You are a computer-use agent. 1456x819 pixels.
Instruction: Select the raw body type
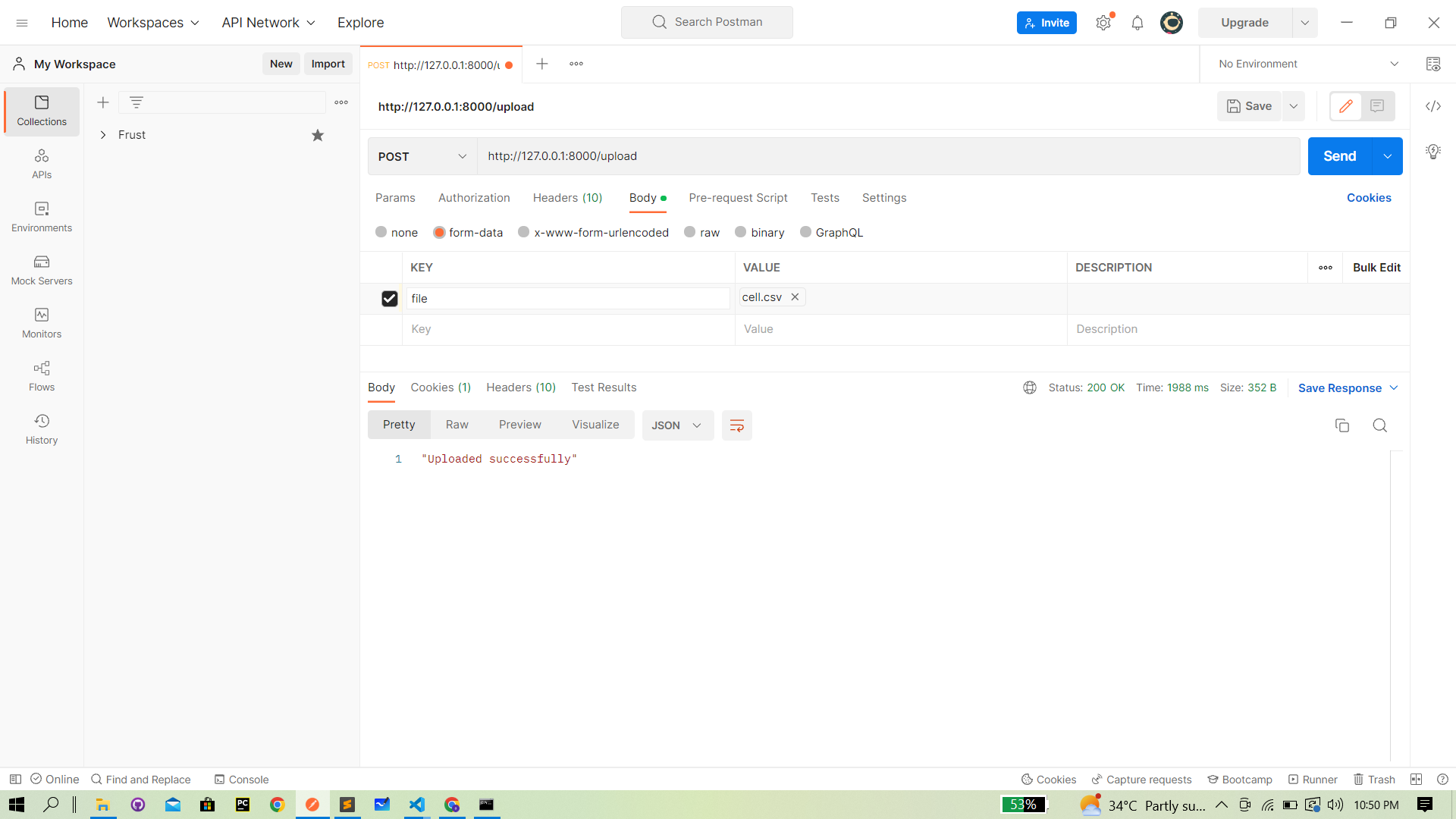point(690,232)
